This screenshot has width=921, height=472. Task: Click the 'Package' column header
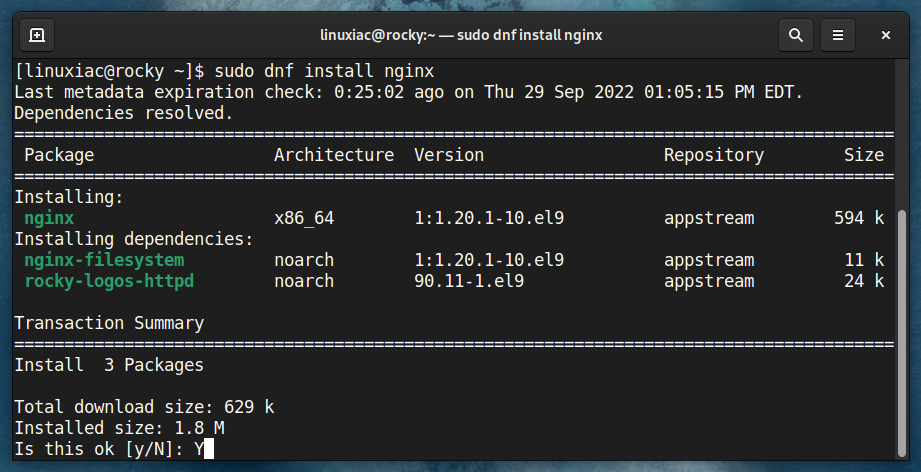pyautogui.click(x=59, y=155)
